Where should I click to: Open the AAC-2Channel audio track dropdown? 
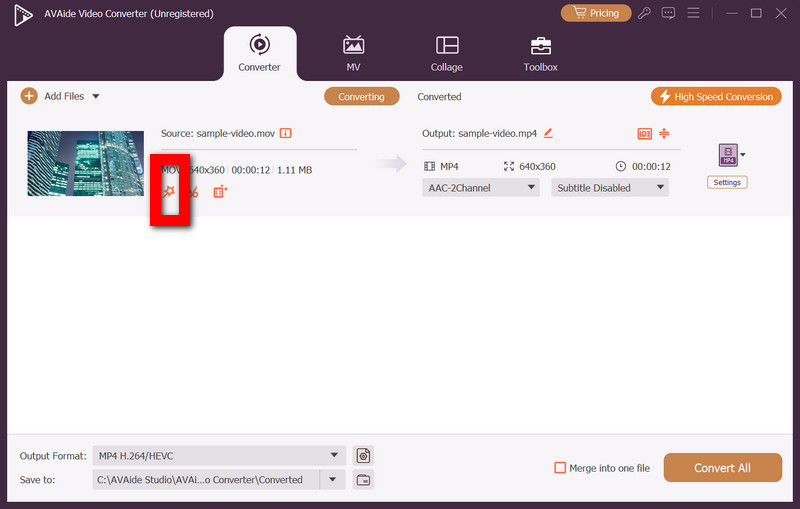[x=481, y=188]
